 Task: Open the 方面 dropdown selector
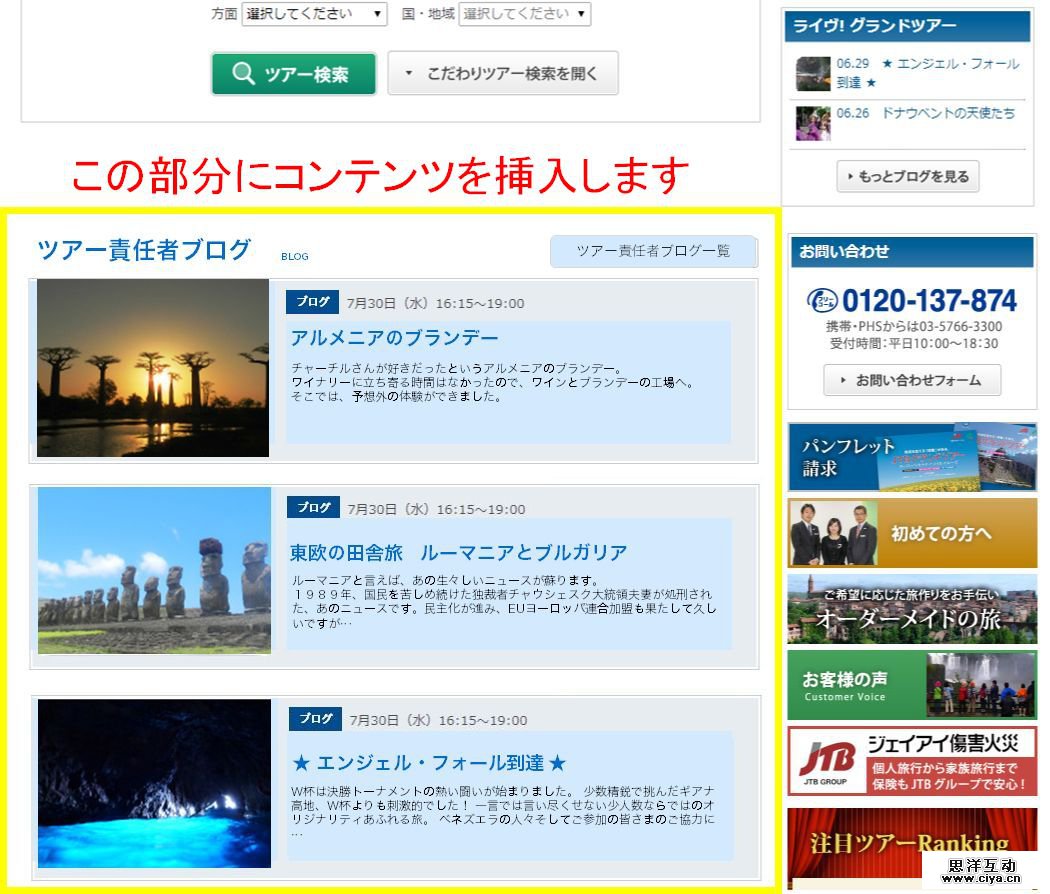pyautogui.click(x=314, y=14)
